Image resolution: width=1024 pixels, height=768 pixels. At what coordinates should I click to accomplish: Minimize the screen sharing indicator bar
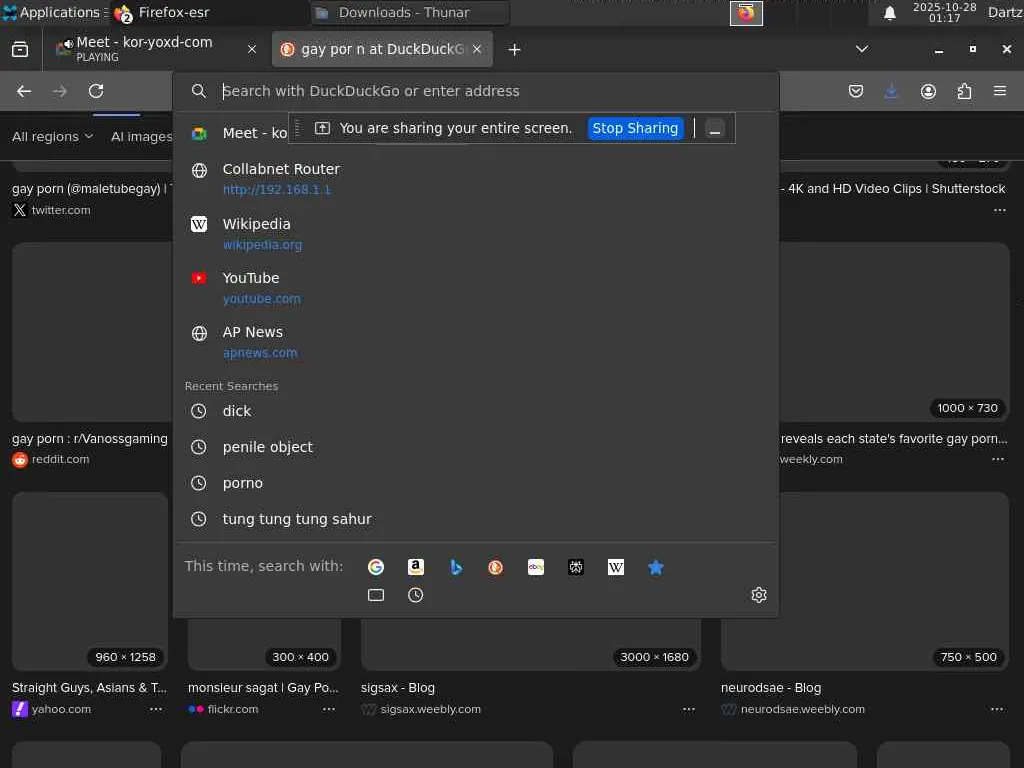click(715, 129)
